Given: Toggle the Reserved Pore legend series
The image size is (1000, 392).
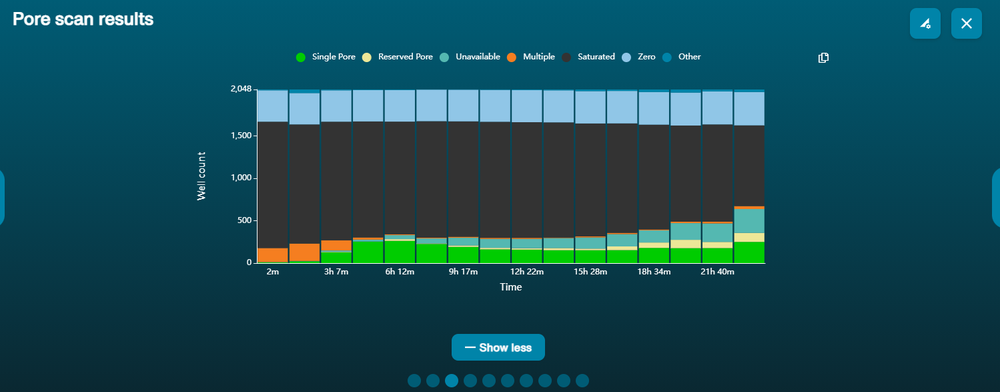Looking at the screenshot, I should [397, 57].
